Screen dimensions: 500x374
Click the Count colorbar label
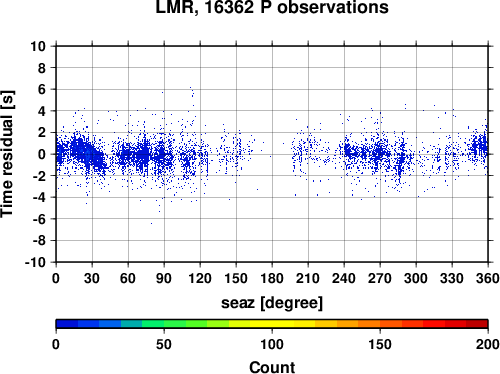pyautogui.click(x=272, y=367)
